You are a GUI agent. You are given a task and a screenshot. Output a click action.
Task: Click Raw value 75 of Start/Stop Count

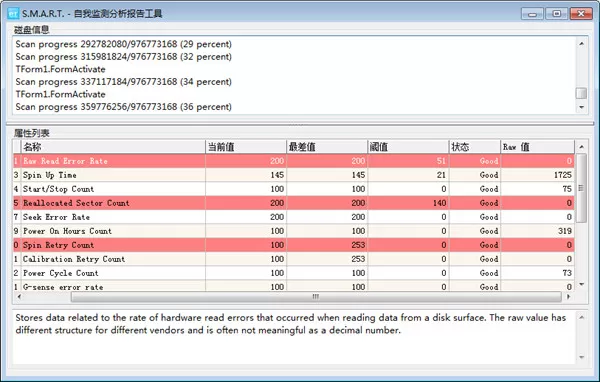tap(567, 189)
